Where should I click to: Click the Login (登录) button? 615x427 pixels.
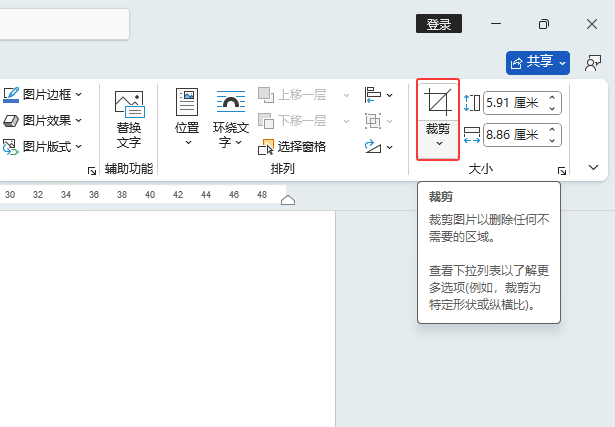pos(439,24)
